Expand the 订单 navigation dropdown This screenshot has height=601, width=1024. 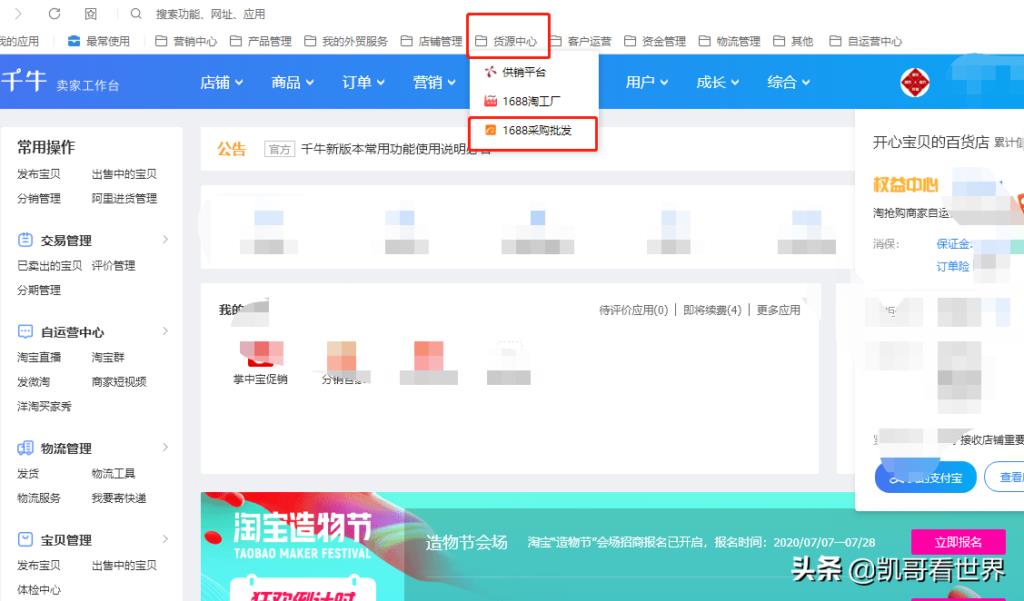(363, 82)
